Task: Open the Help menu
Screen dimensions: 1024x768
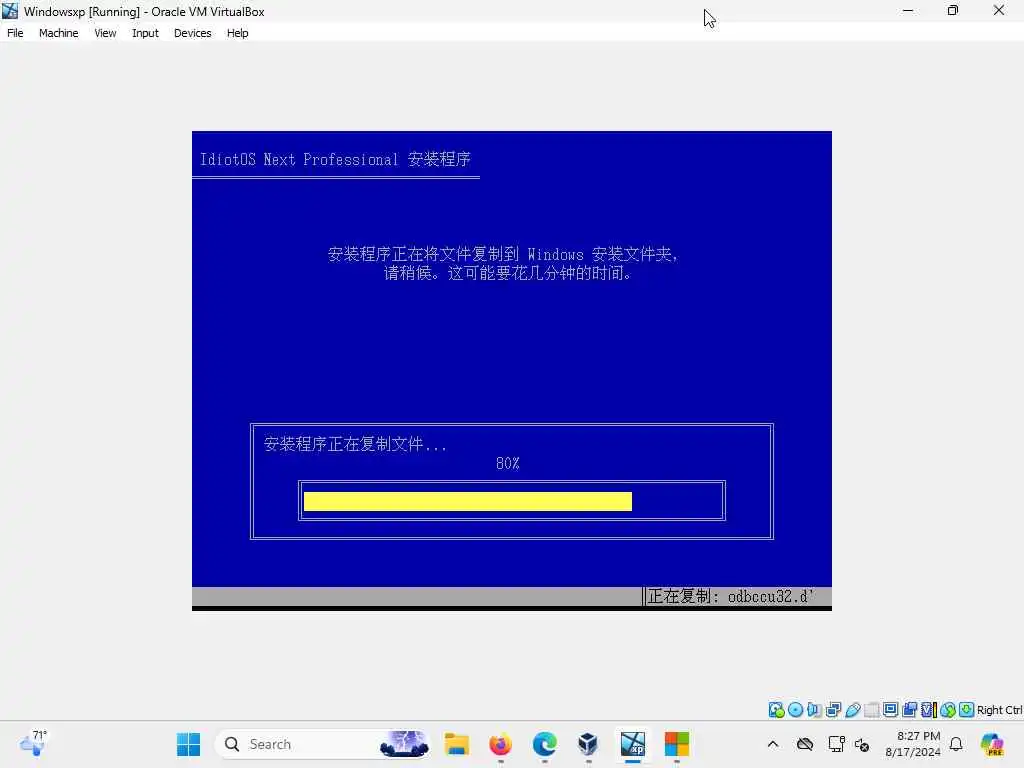Action: tap(238, 33)
